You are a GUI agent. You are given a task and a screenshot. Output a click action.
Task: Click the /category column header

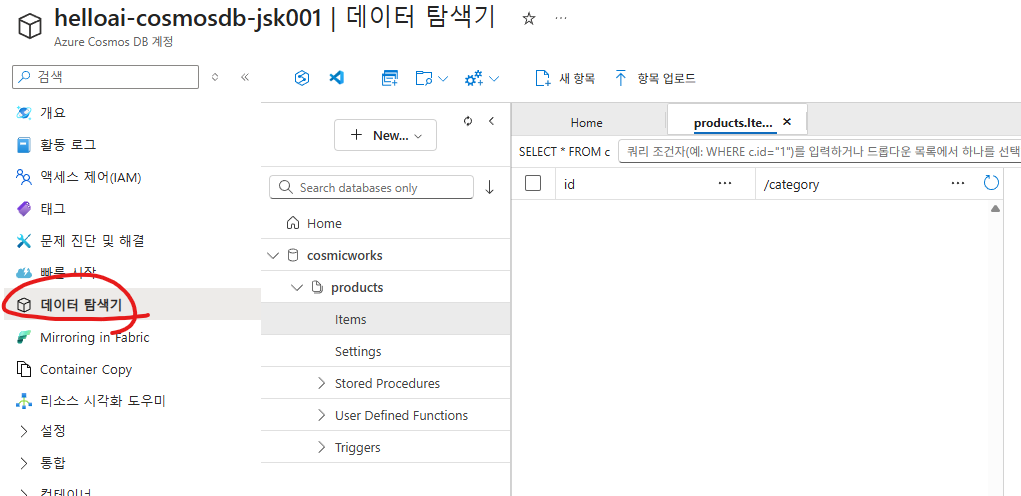point(791,184)
